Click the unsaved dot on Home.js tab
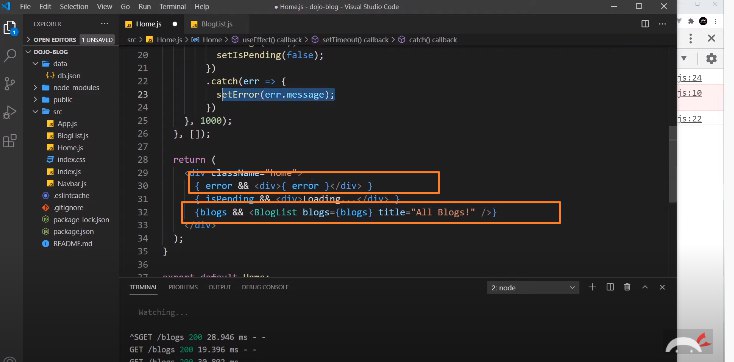 [175, 24]
